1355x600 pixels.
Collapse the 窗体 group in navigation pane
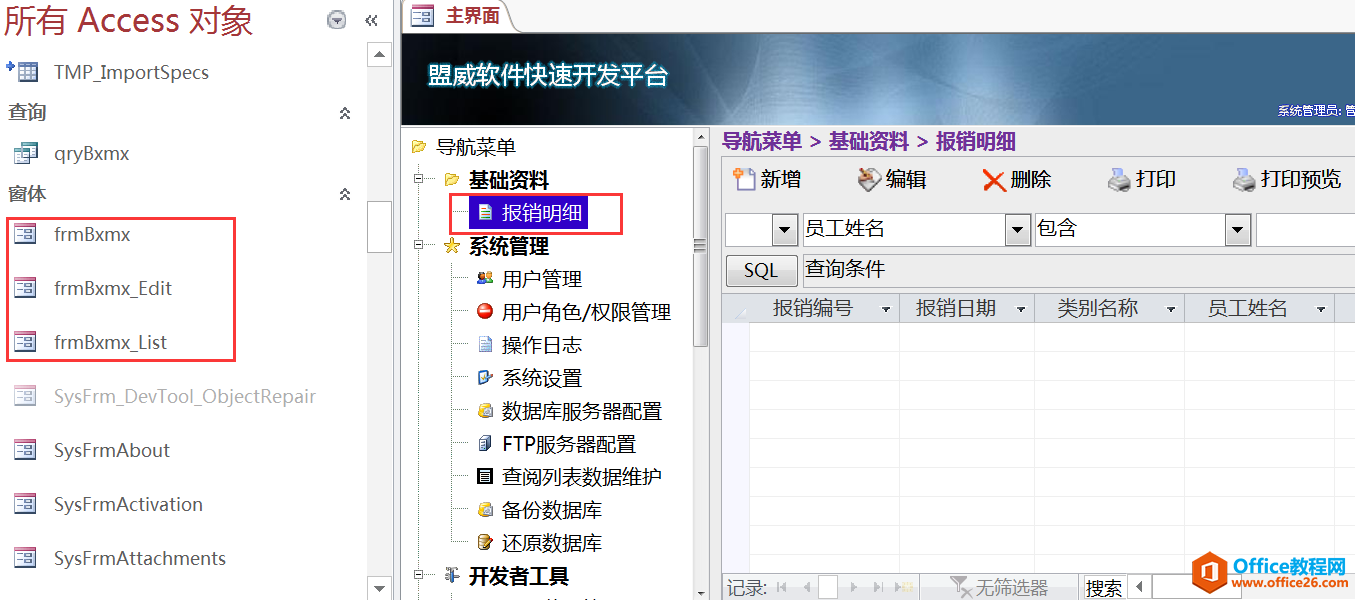345,194
